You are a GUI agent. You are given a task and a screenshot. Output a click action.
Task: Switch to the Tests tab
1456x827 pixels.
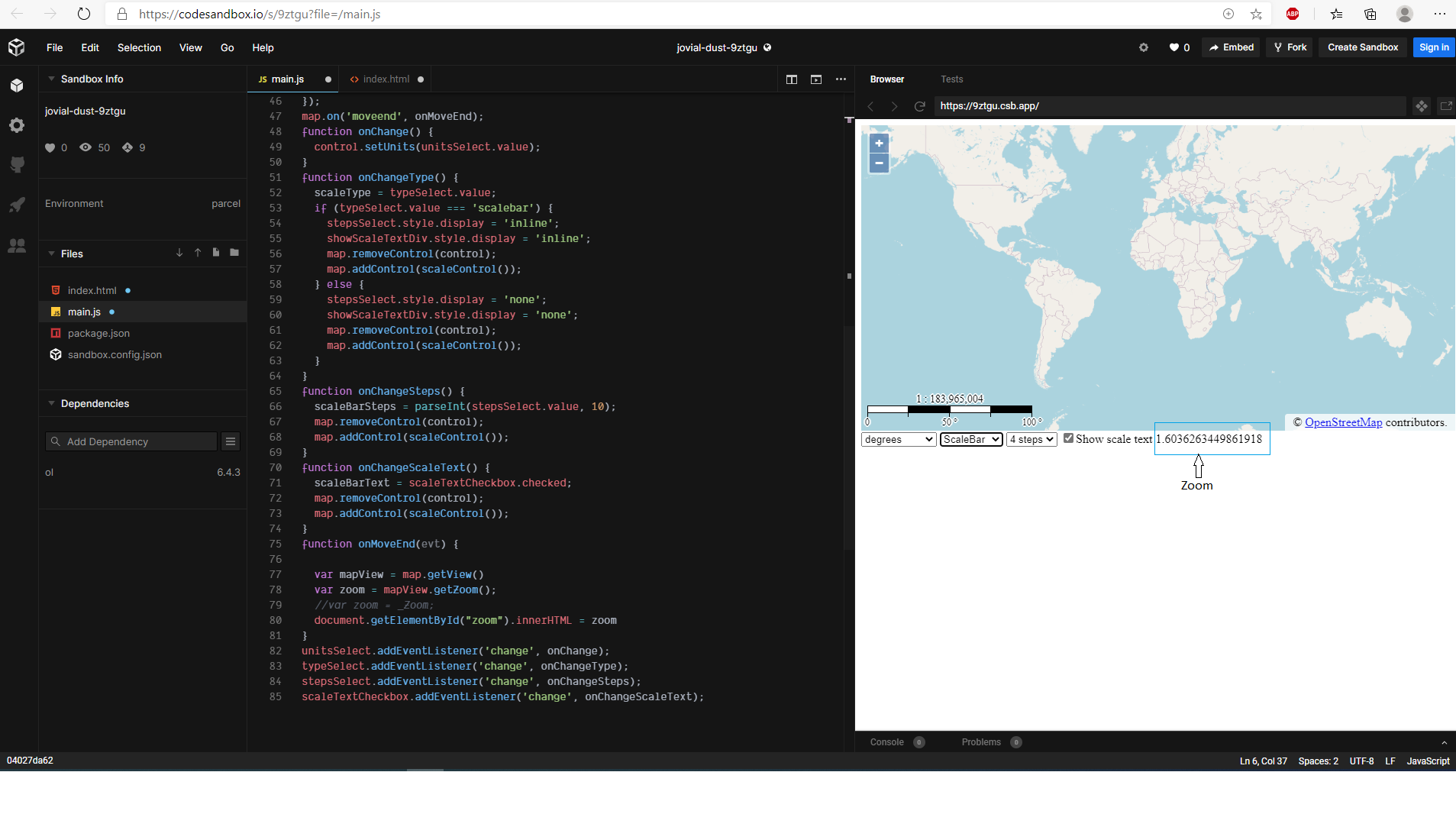pyautogui.click(x=951, y=79)
